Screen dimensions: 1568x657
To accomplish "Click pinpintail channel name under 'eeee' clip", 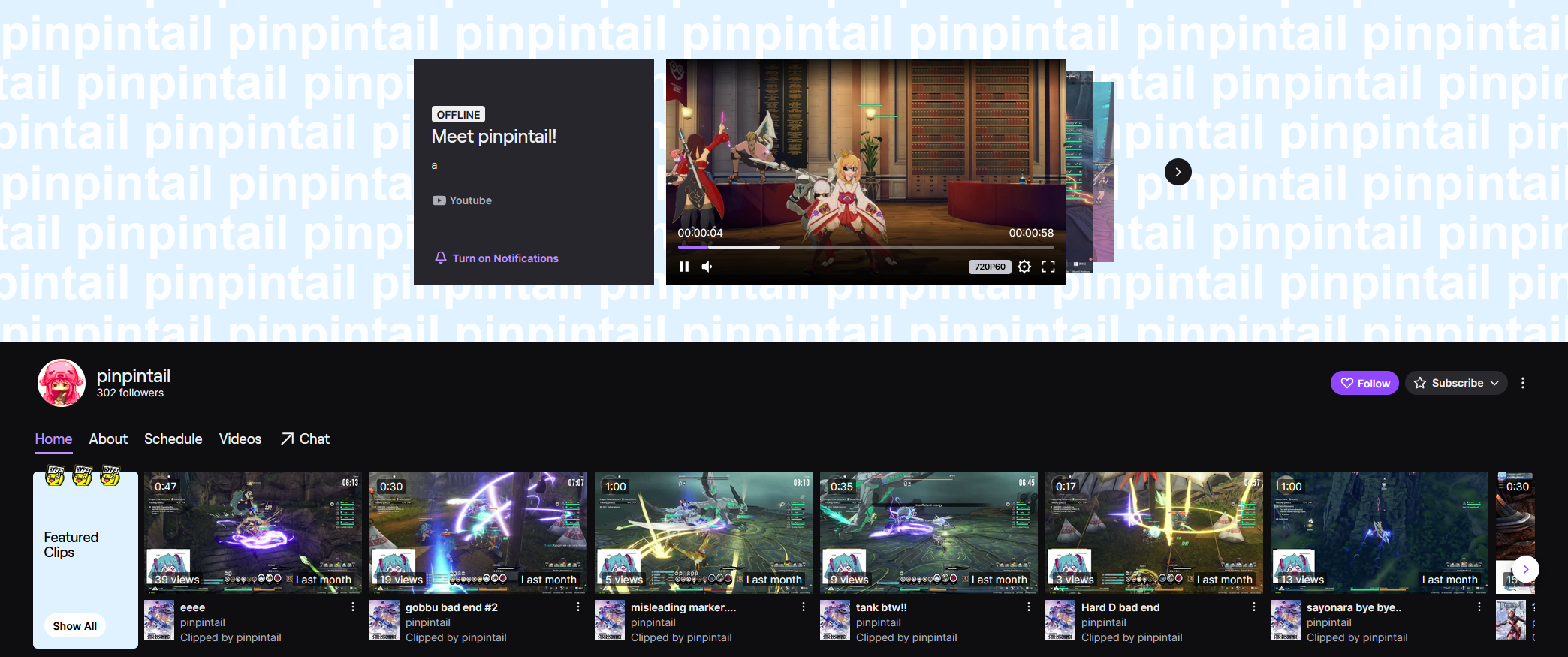I will click(203, 622).
